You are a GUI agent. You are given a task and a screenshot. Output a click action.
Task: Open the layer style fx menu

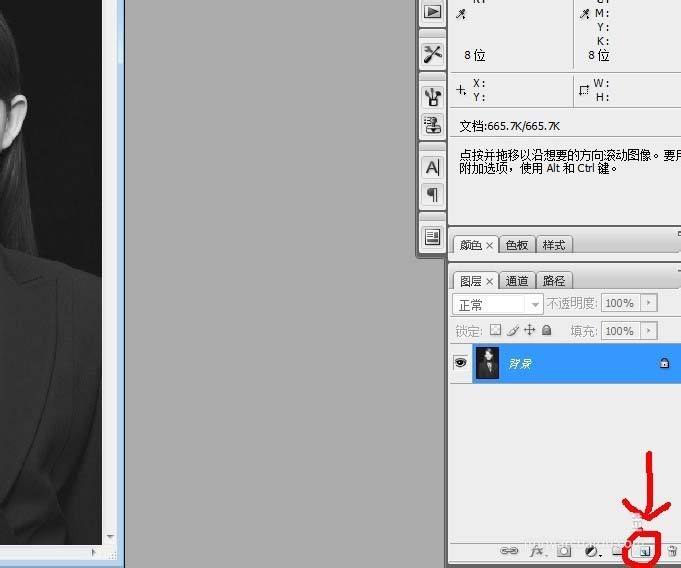(x=538, y=551)
